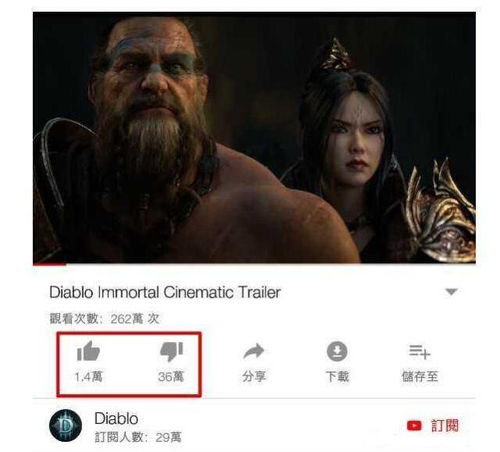This screenshot has height=452, width=500.
Task: Click the 訂閱人數 29萬 subscriber count
Action: [138, 437]
